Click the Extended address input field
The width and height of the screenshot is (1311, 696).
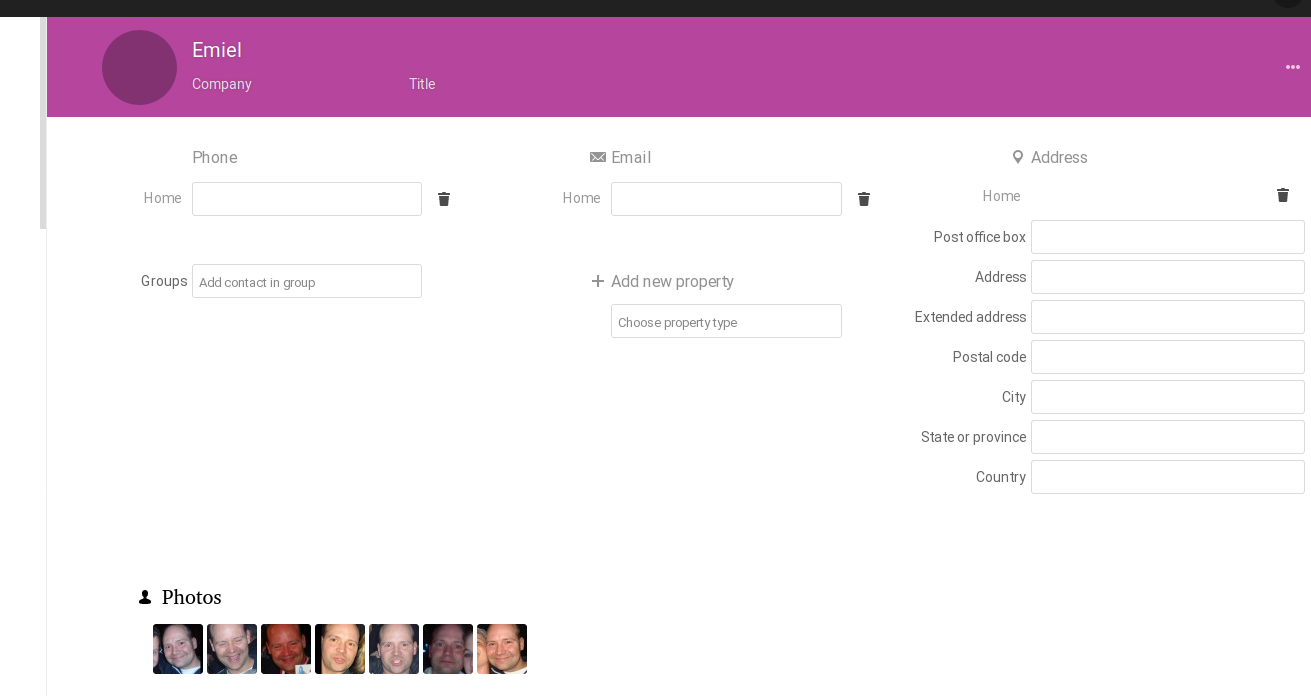click(x=1168, y=317)
